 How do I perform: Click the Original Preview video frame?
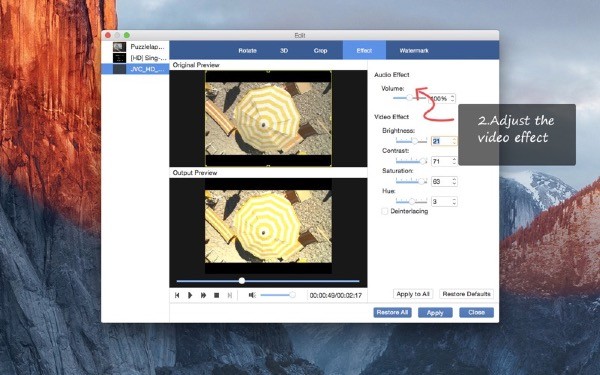coord(268,118)
